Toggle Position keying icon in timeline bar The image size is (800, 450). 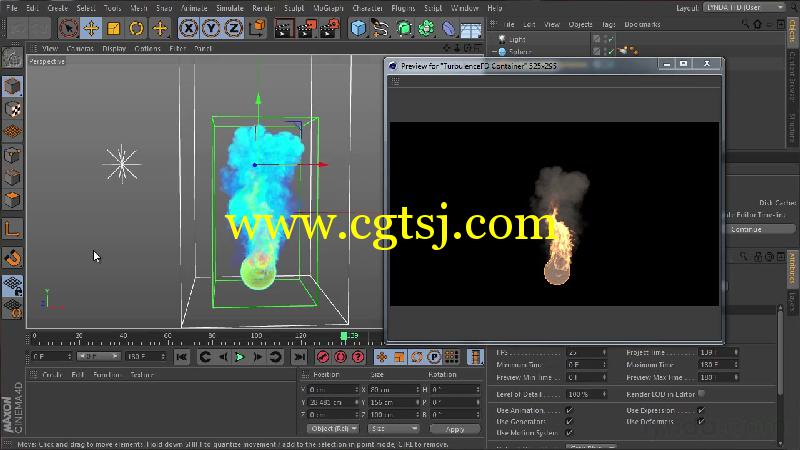(382, 357)
